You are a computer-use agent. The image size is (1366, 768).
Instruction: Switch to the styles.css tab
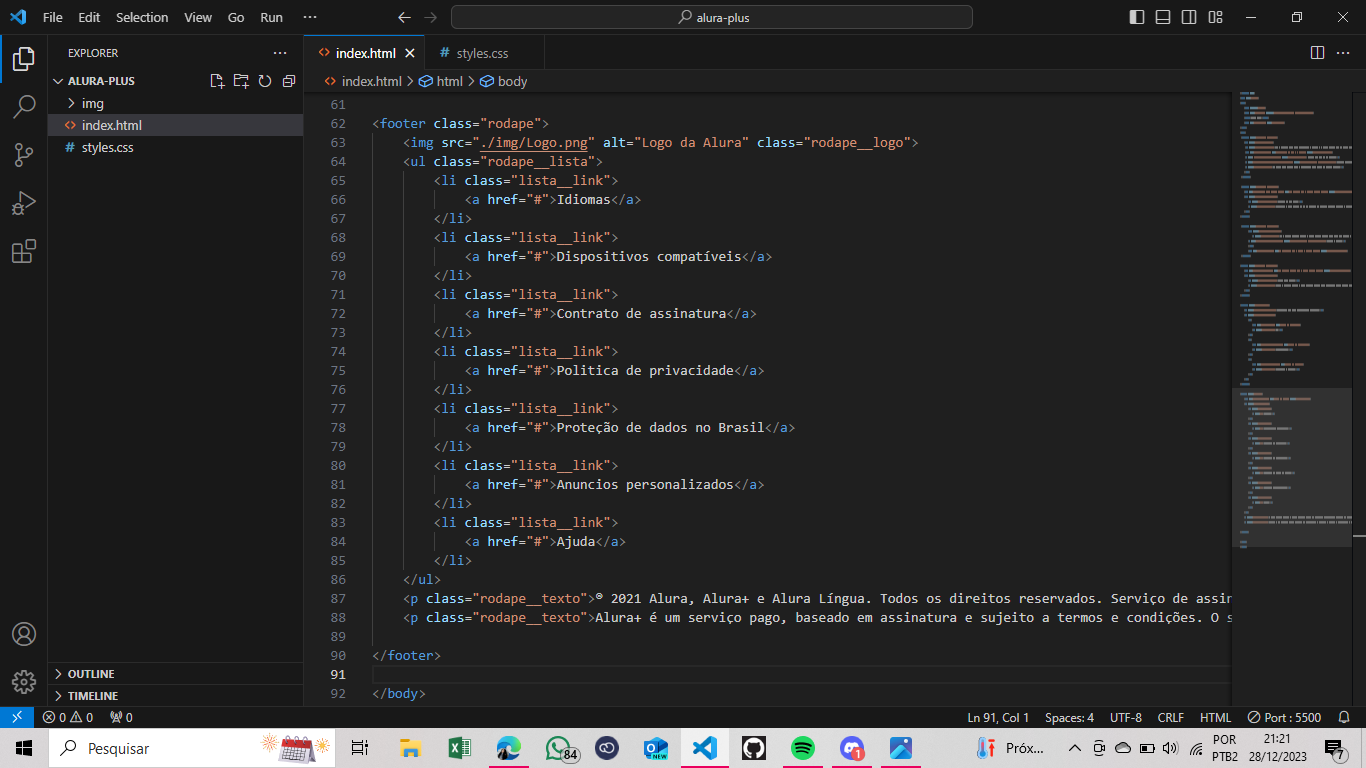(x=482, y=53)
